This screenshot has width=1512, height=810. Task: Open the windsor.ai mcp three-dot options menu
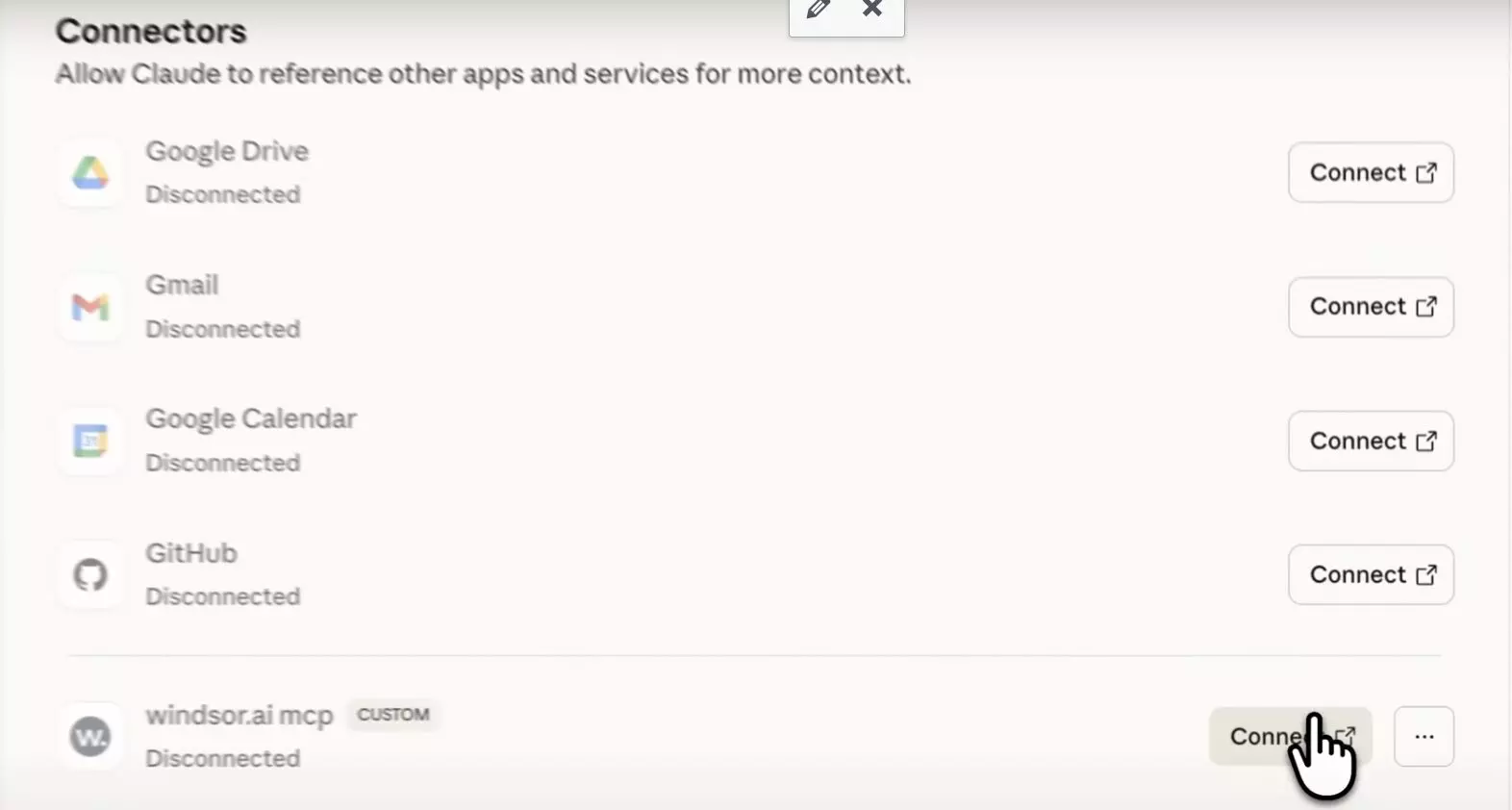click(x=1424, y=737)
